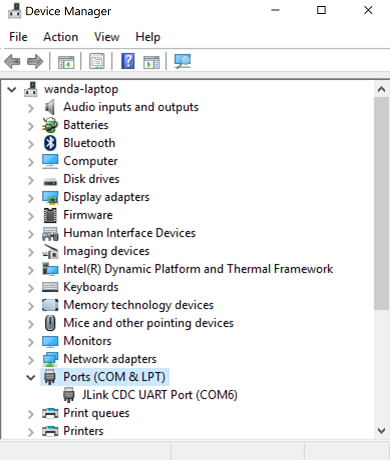Expand the Printers node
The width and height of the screenshot is (390, 460).
tap(31, 432)
